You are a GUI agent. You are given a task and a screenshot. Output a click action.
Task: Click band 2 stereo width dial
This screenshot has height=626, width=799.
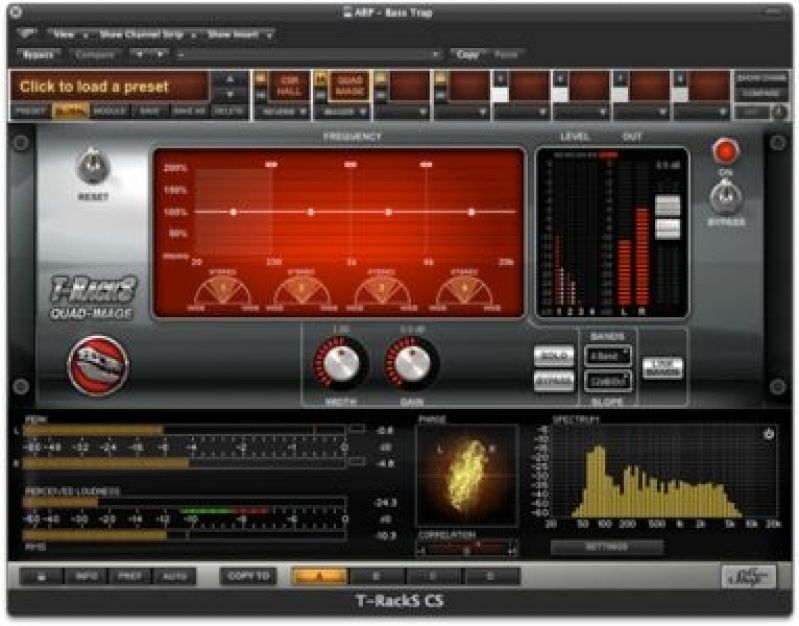click(x=302, y=292)
